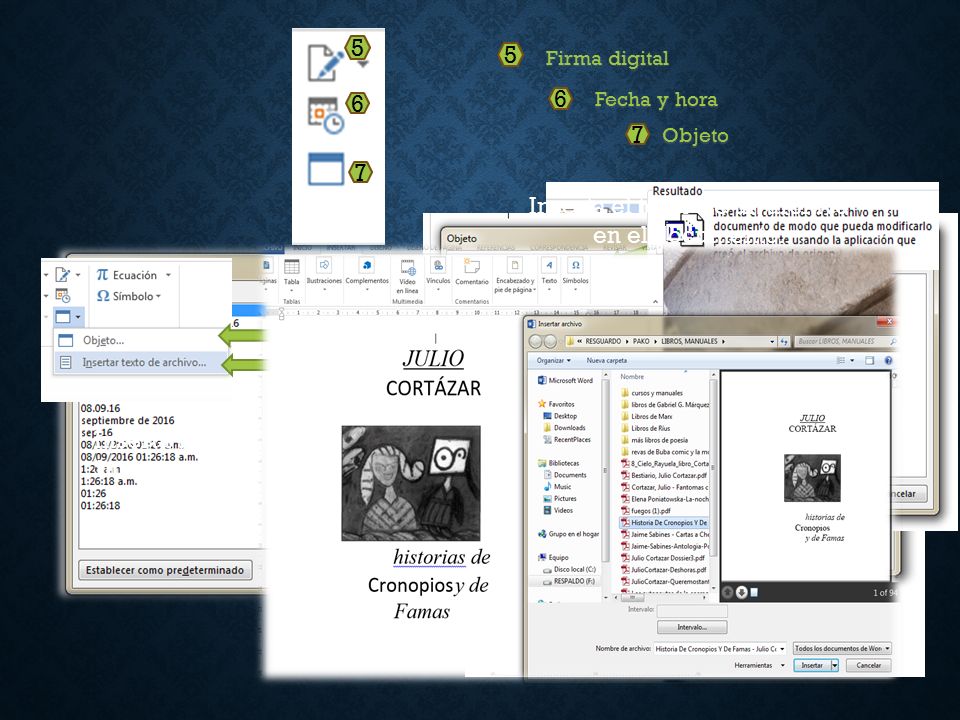Screen dimensions: 960x720
Task: Click the file list horizontal scrollbar
Action: [x=660, y=596]
